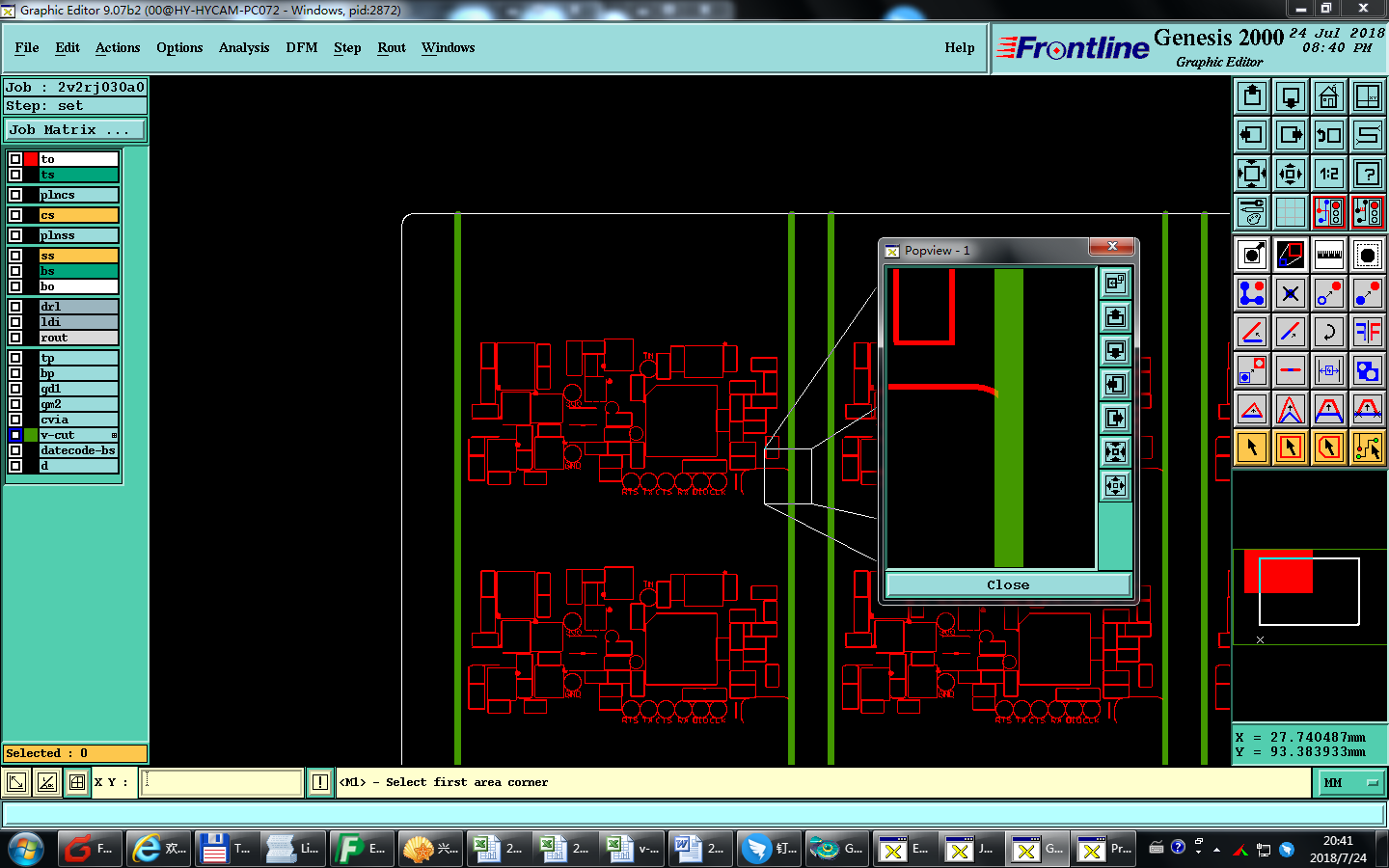This screenshot has height=868, width=1389.
Task: Toggle the checkbox for the datecode-bs layer
Action: tap(15, 450)
